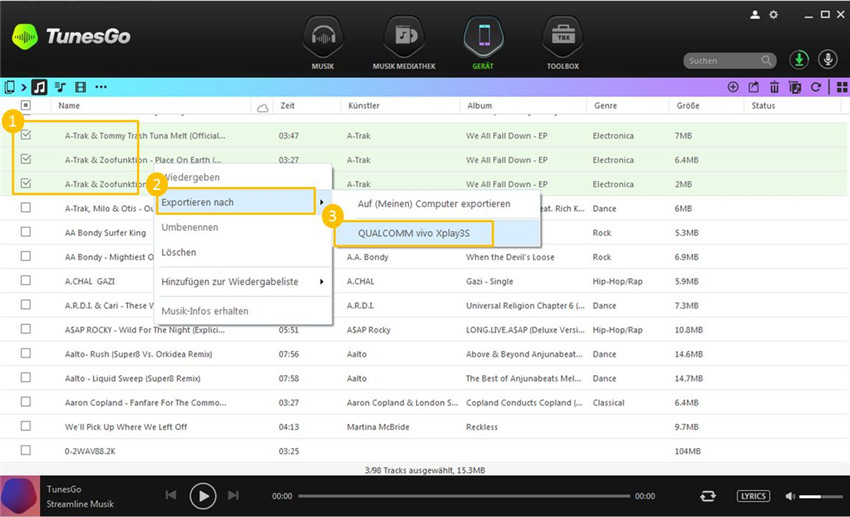Toggle the select-all header checkbox

(x=25, y=105)
